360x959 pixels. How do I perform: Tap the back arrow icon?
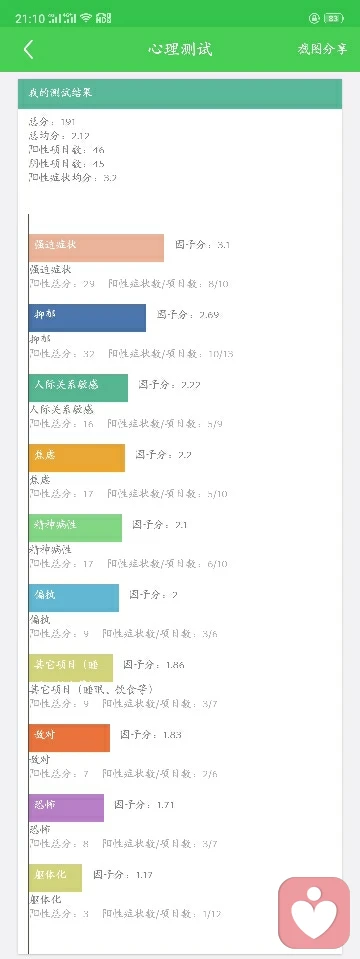(x=28, y=50)
